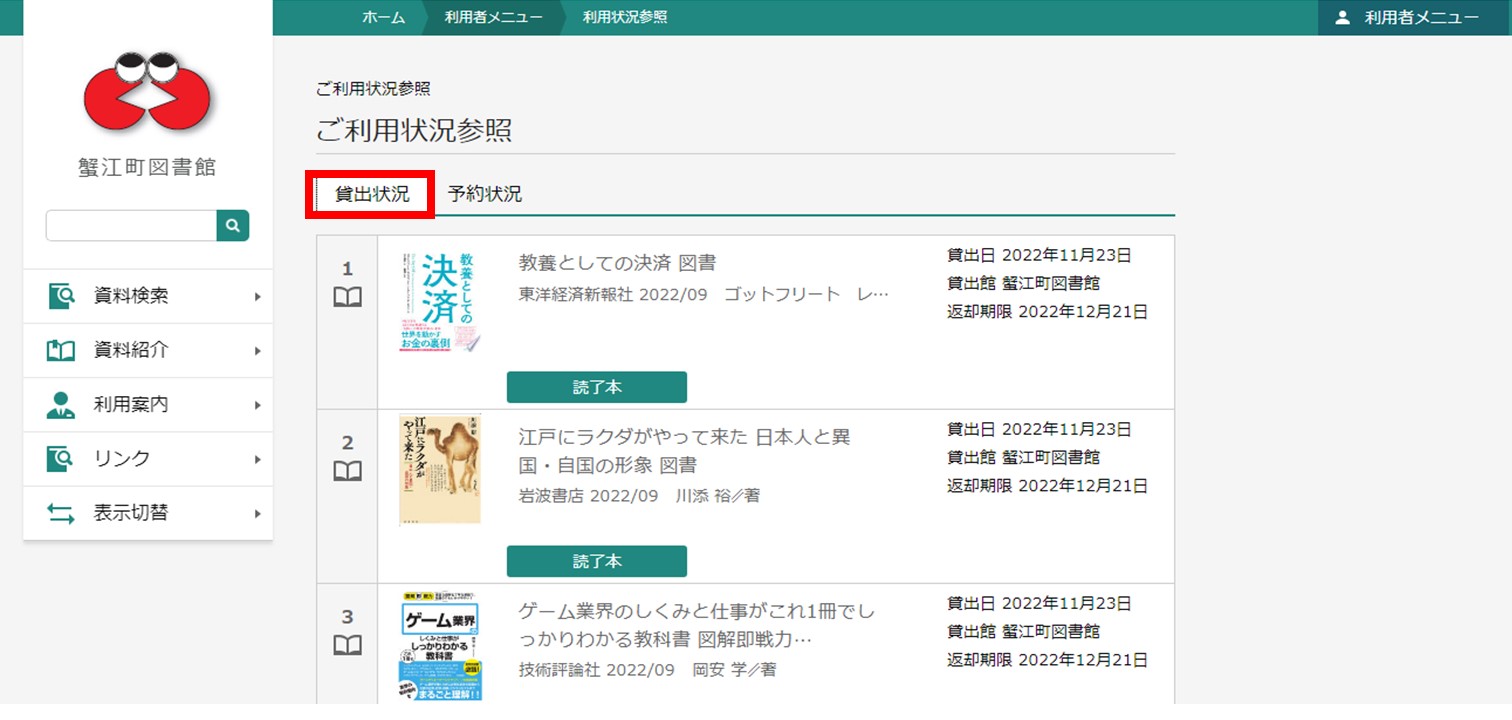Viewport: 1512px width, 720px height.
Task: Expand the 表示切替 menu arrow
Action: point(257,514)
